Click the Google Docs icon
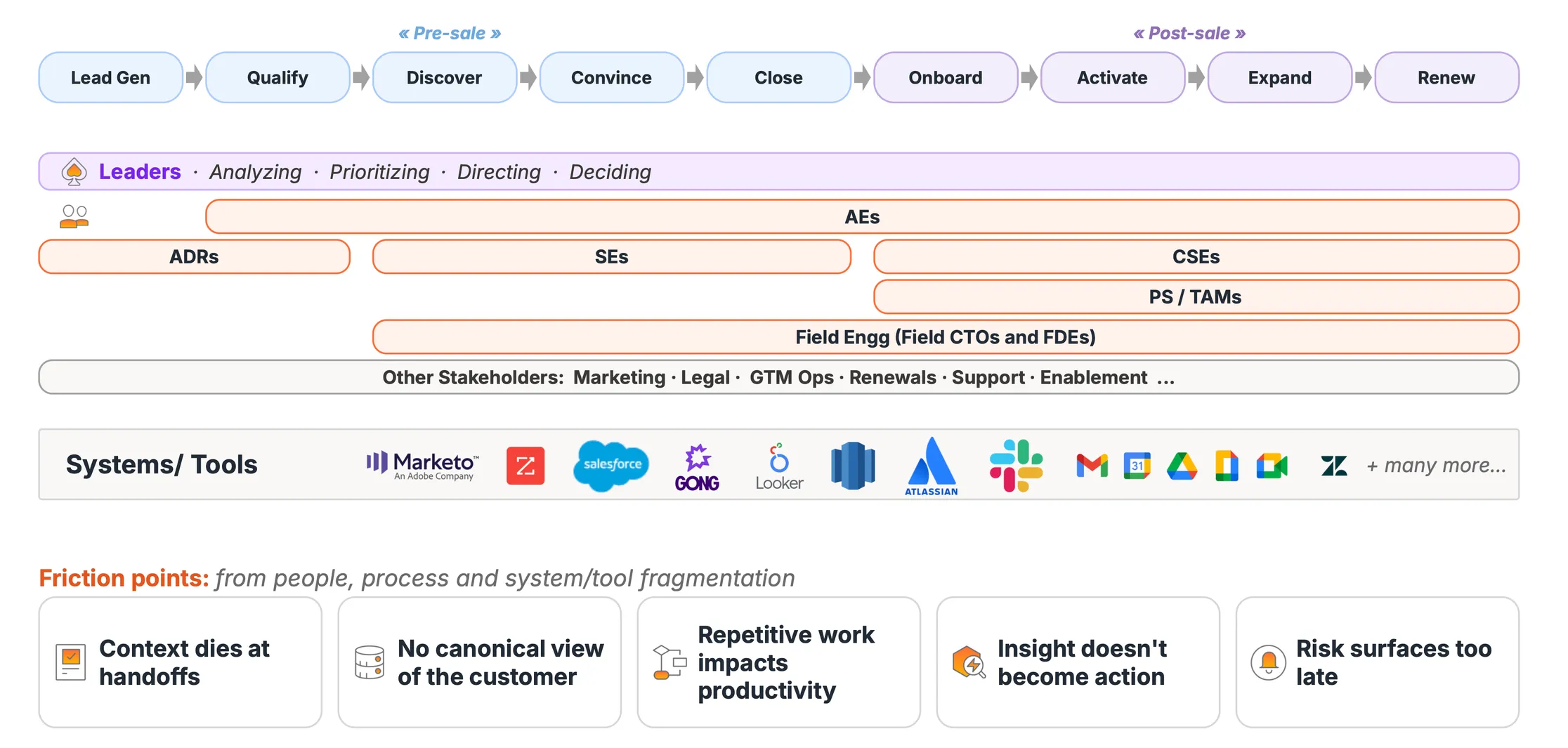Screen dimensions: 1568x748 point(1227,466)
